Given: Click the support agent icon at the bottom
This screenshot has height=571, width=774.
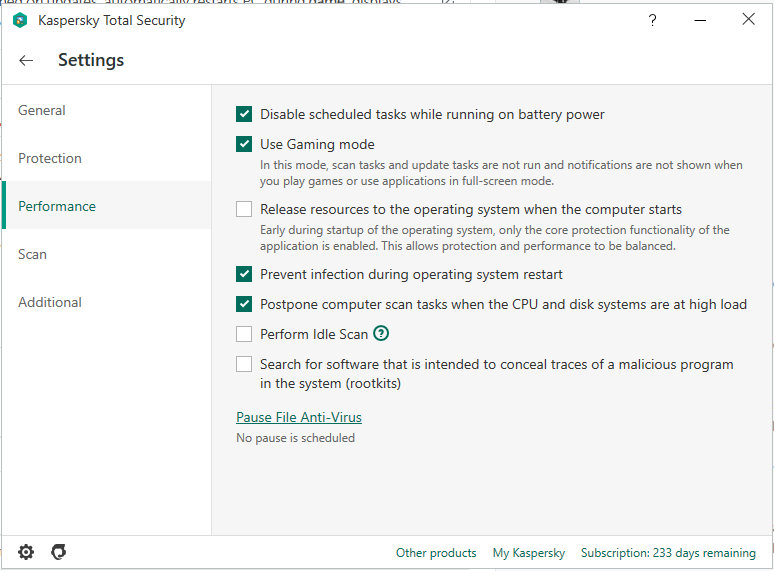Looking at the screenshot, I should click(x=59, y=551).
